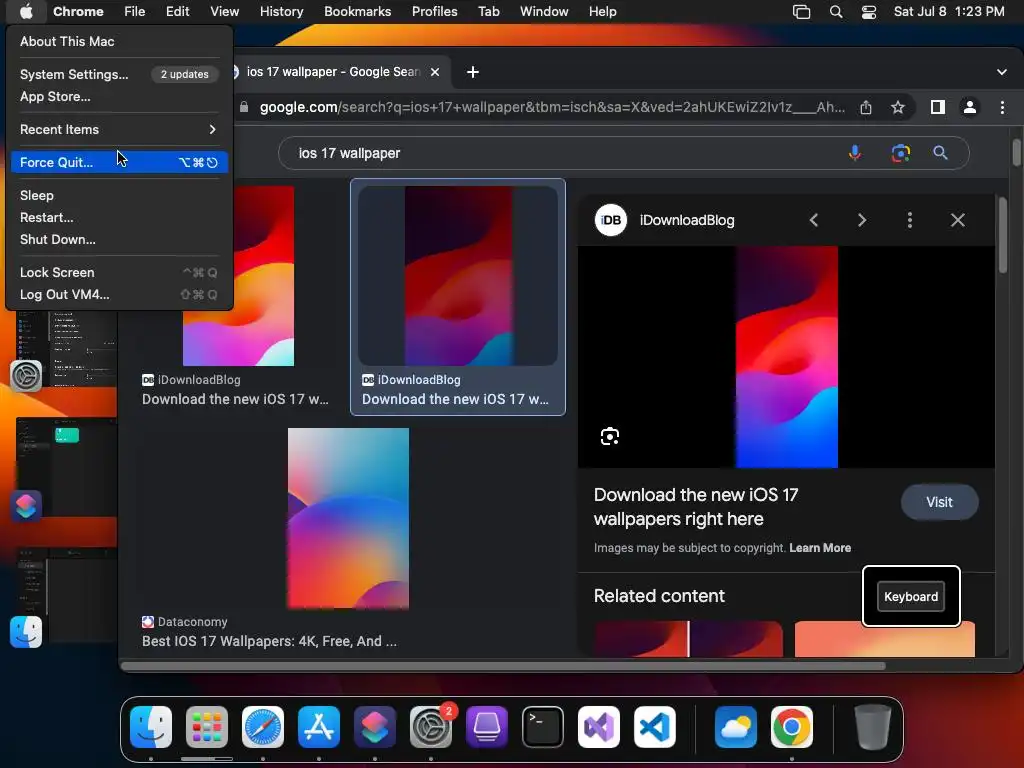Image resolution: width=1024 pixels, height=768 pixels.
Task: Expand Recent Items submenu
Action: pos(119,129)
